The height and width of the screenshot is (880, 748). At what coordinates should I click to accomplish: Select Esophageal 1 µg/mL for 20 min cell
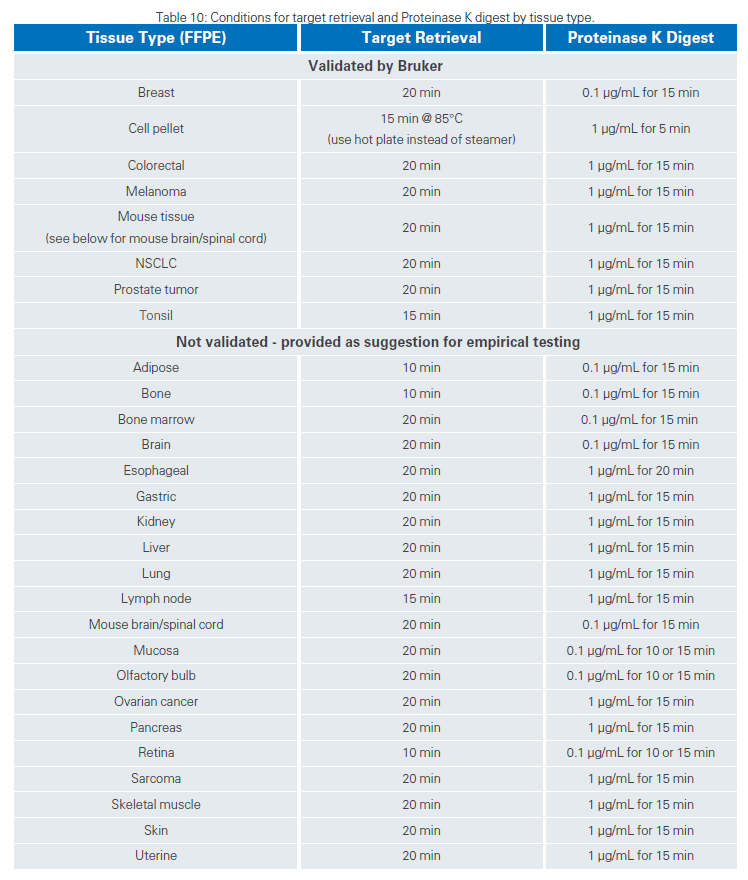tap(641, 471)
